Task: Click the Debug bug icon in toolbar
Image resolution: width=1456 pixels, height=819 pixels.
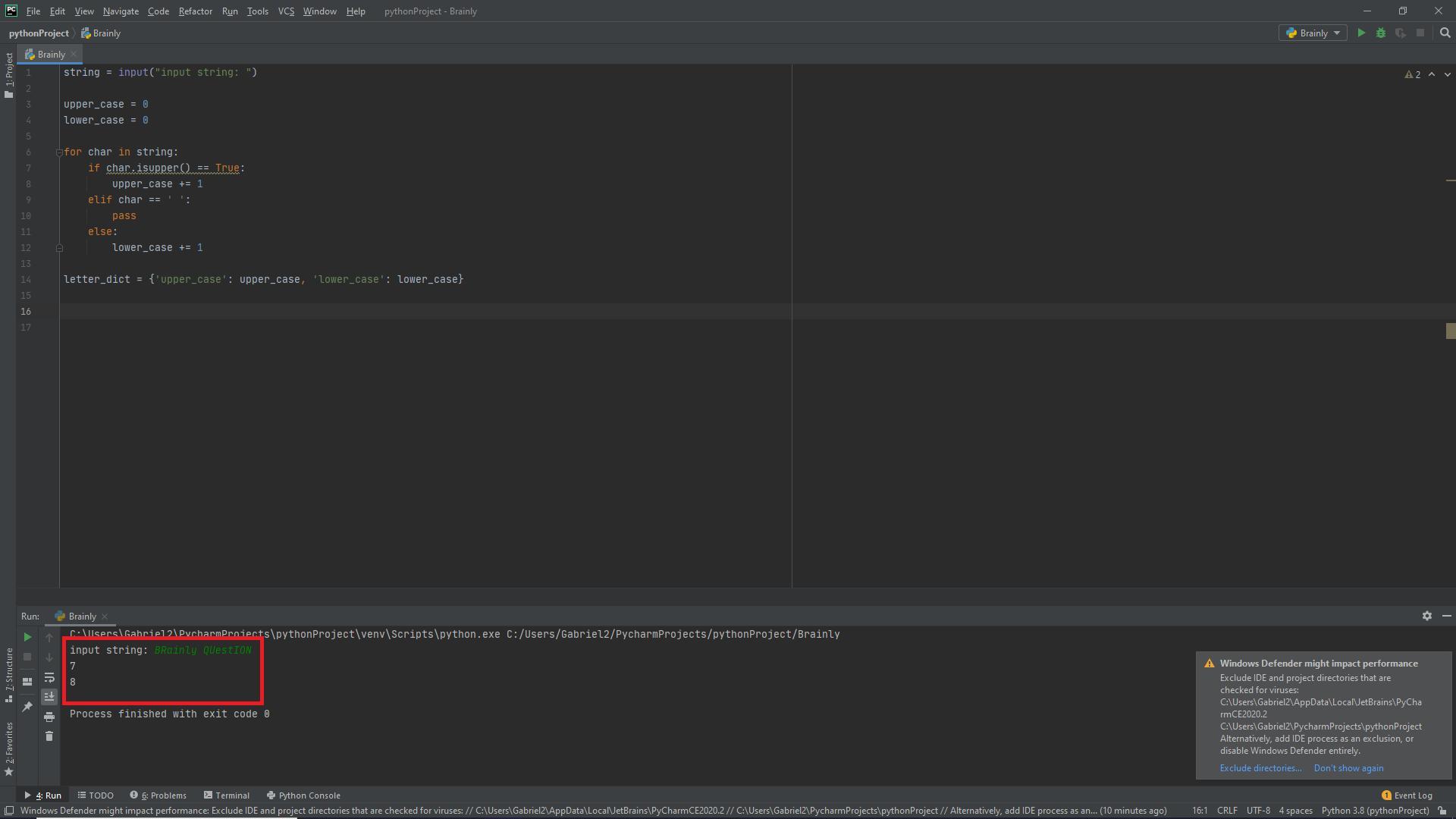Action: (1381, 33)
